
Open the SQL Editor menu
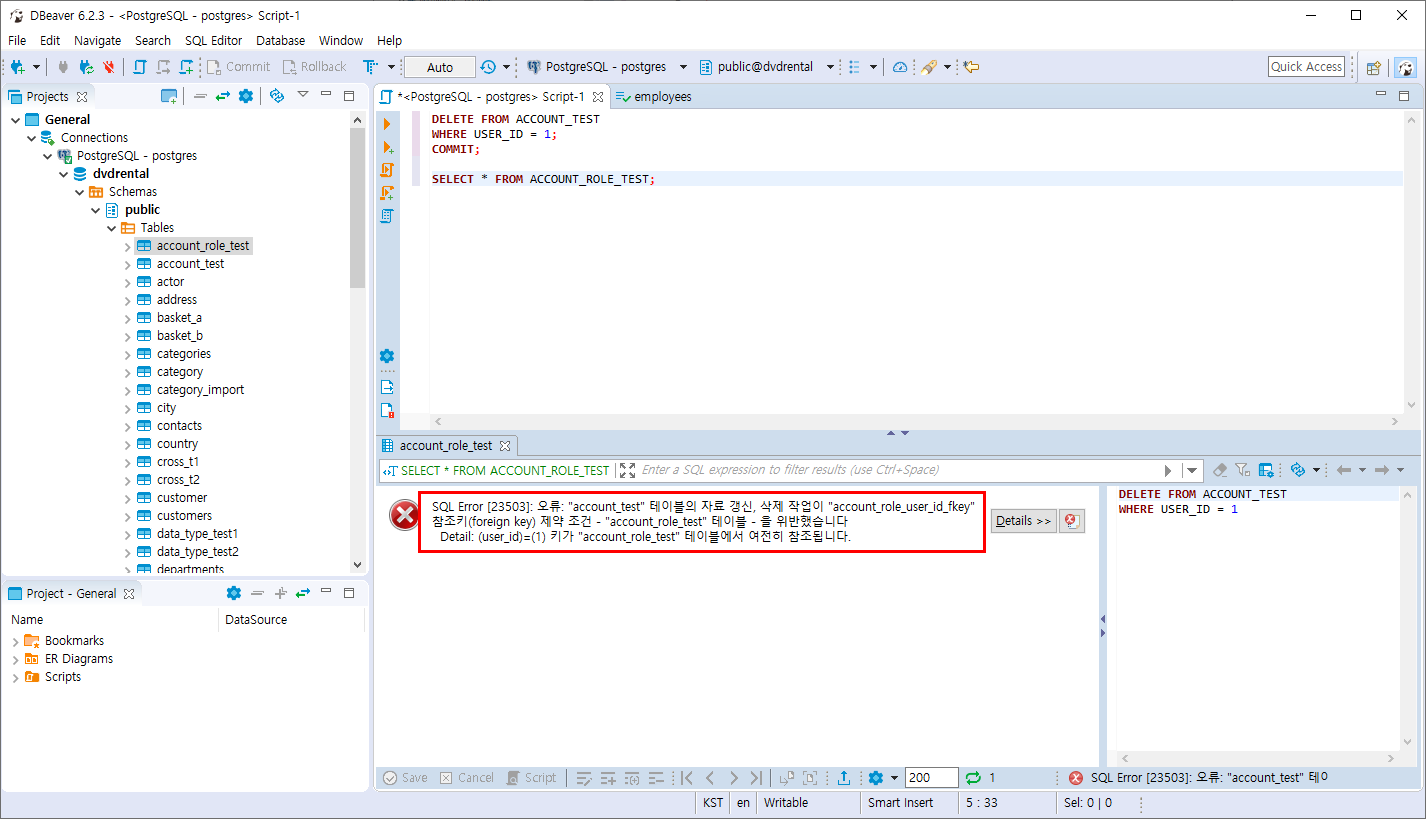[x=213, y=41]
